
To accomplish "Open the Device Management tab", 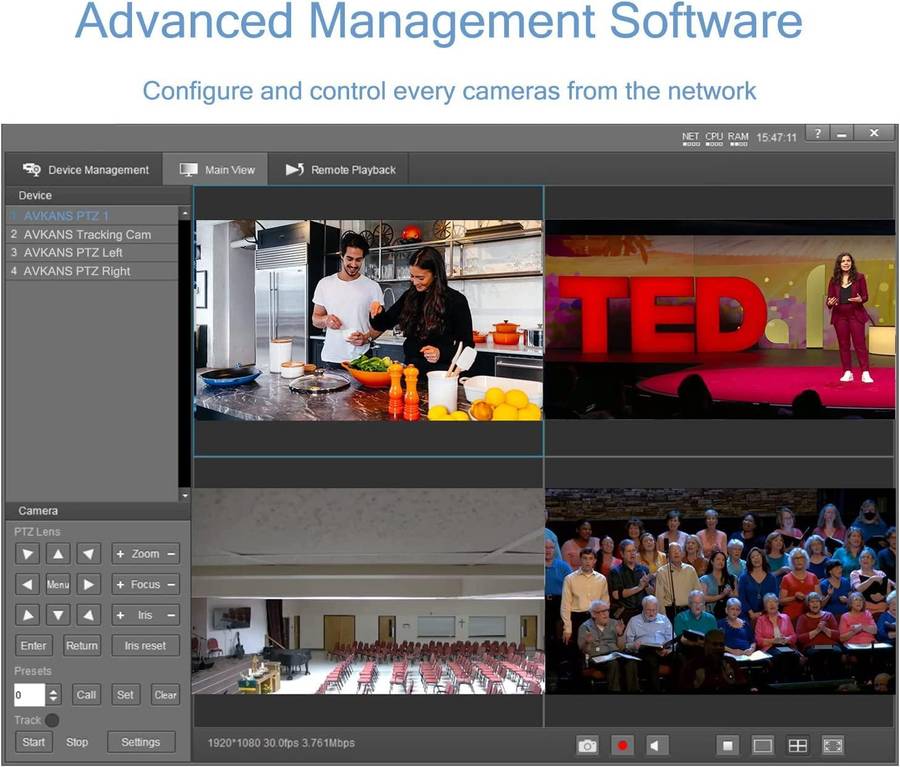I will 87,170.
